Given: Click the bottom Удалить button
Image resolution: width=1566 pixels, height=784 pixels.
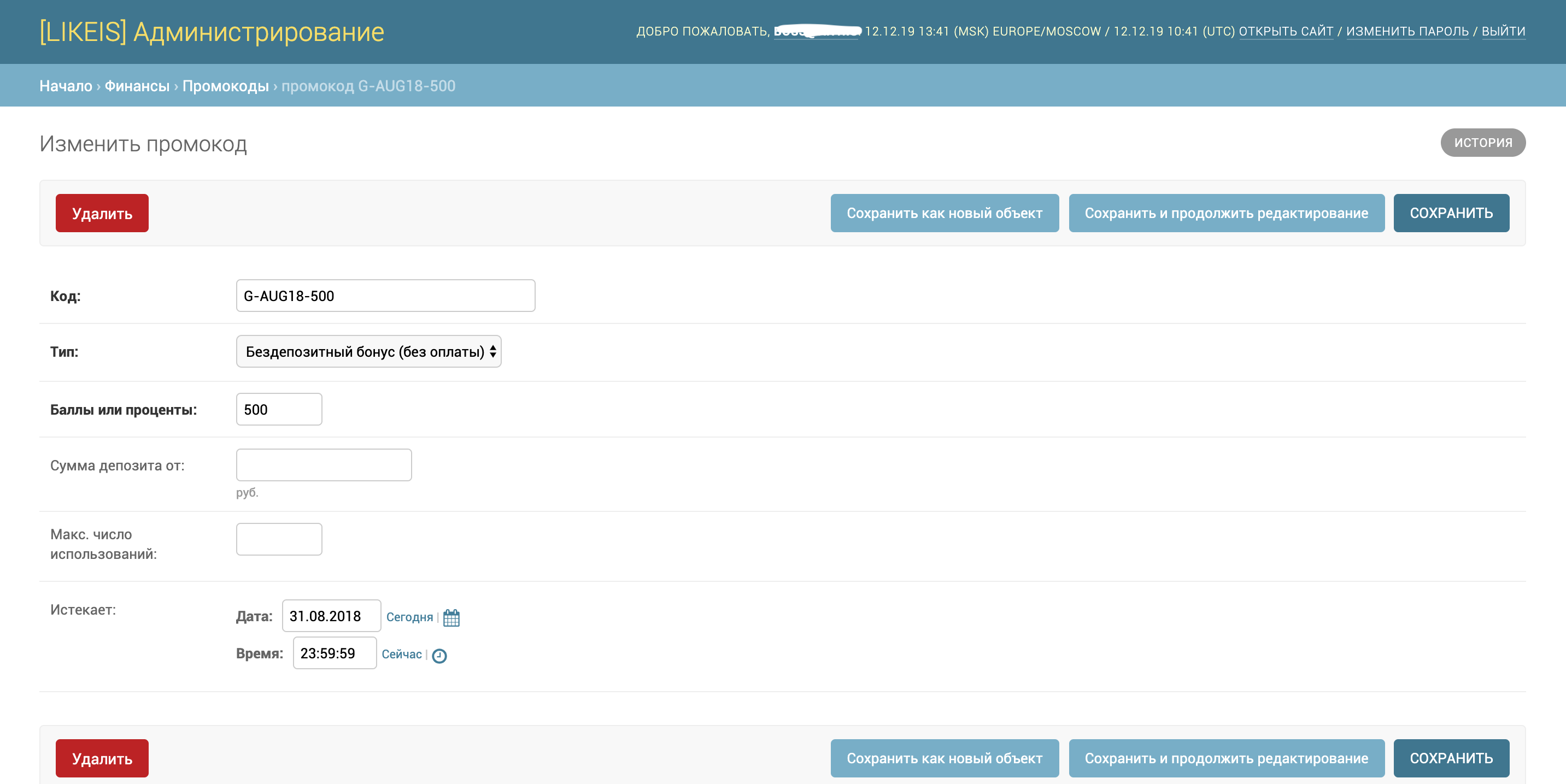Looking at the screenshot, I should click(102, 758).
